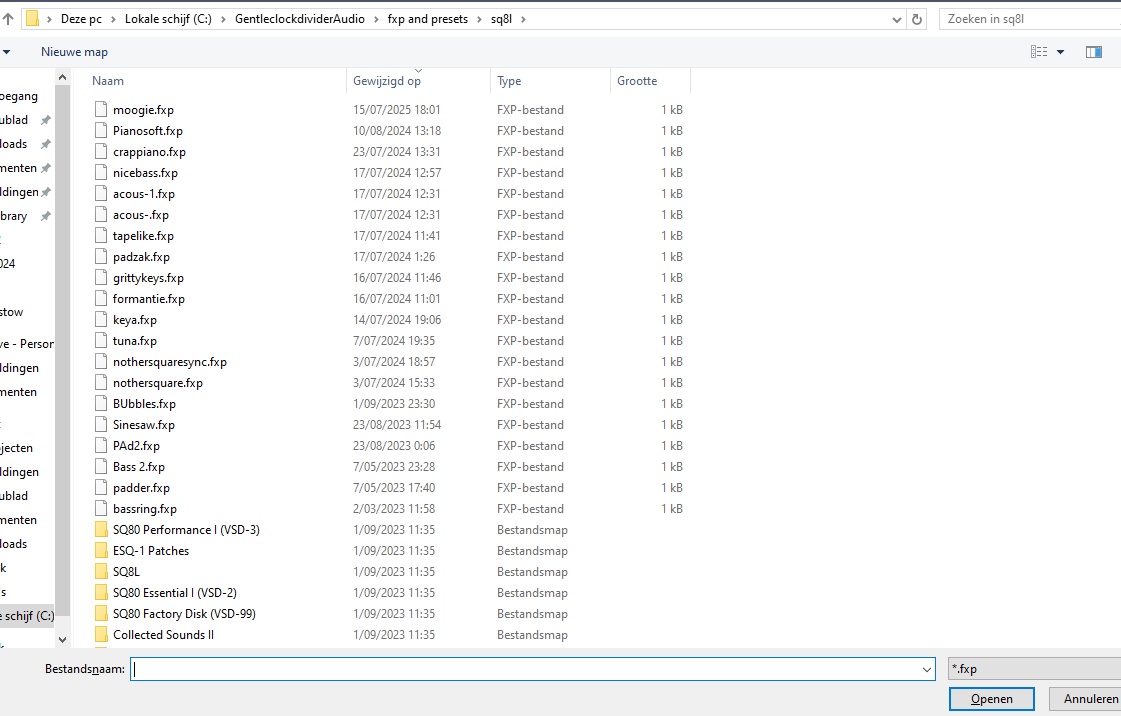Open the *.fxp file type filter
The width and height of the screenshot is (1121, 716).
[1034, 669]
